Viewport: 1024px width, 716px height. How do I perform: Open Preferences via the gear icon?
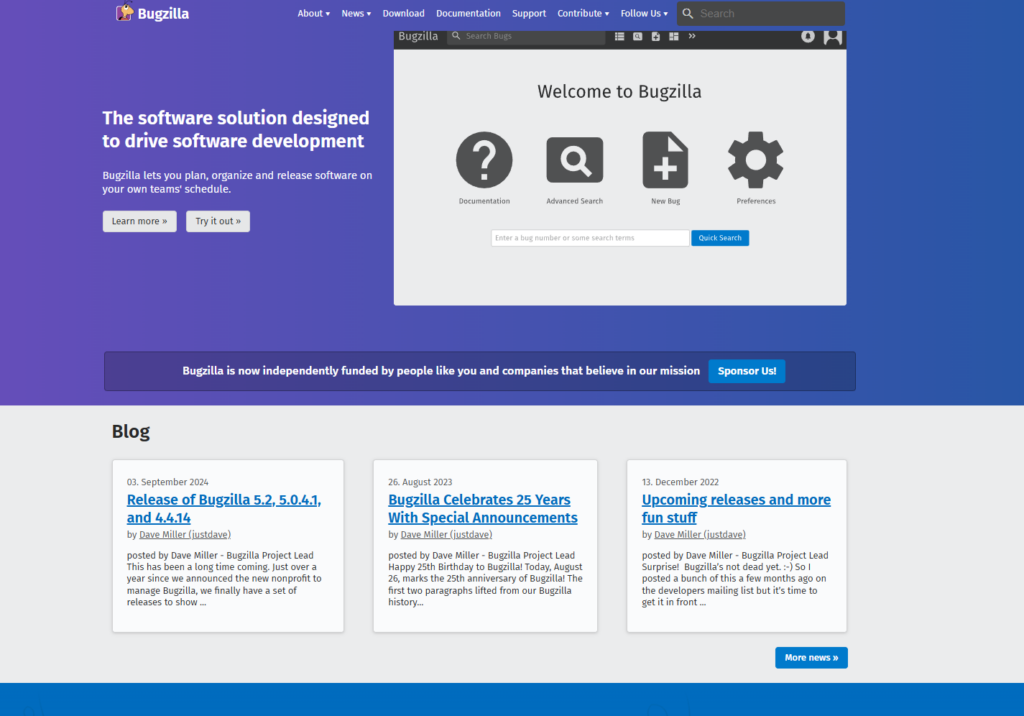[x=755, y=160]
